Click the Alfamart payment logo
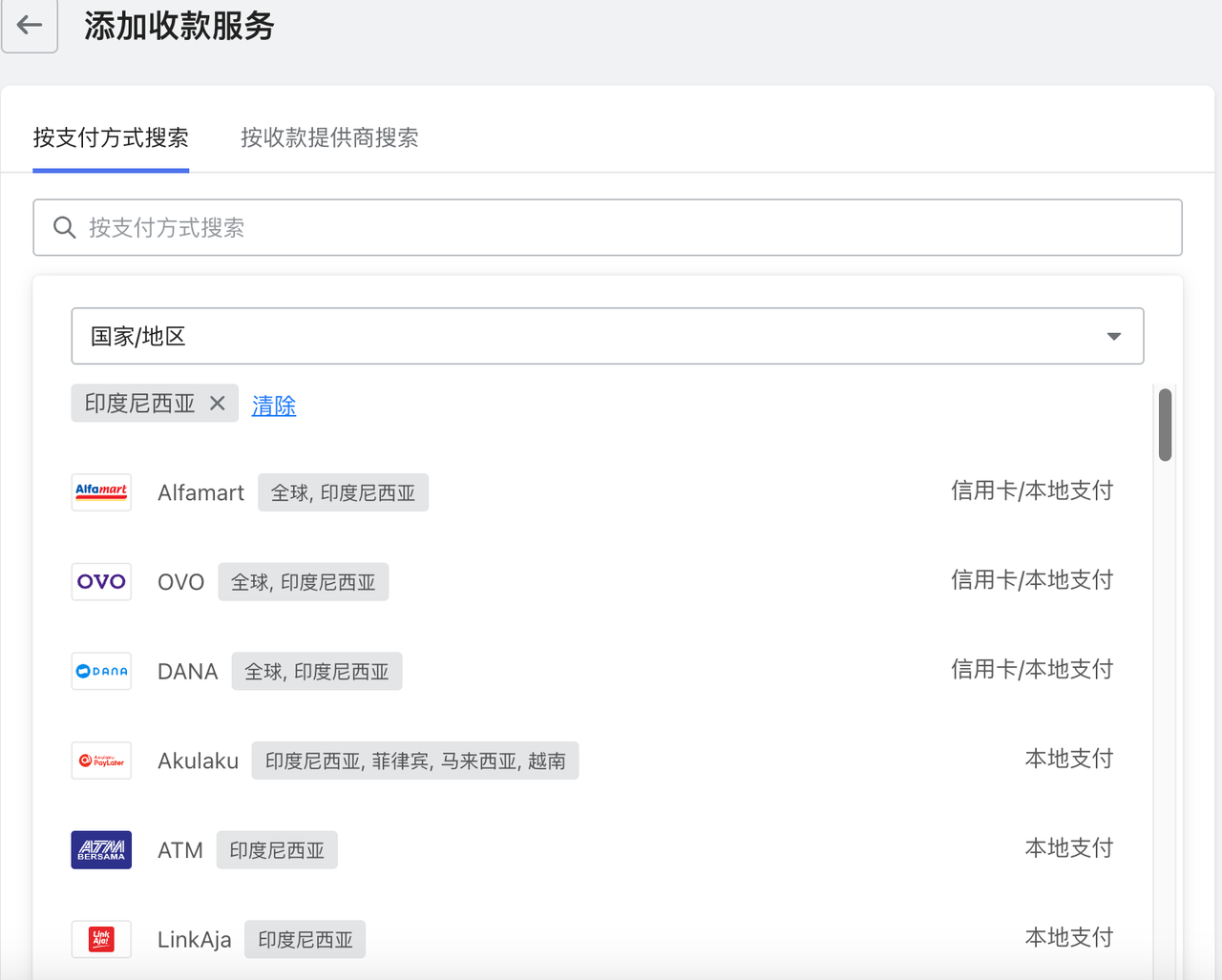The height and width of the screenshot is (980, 1222). pos(100,491)
